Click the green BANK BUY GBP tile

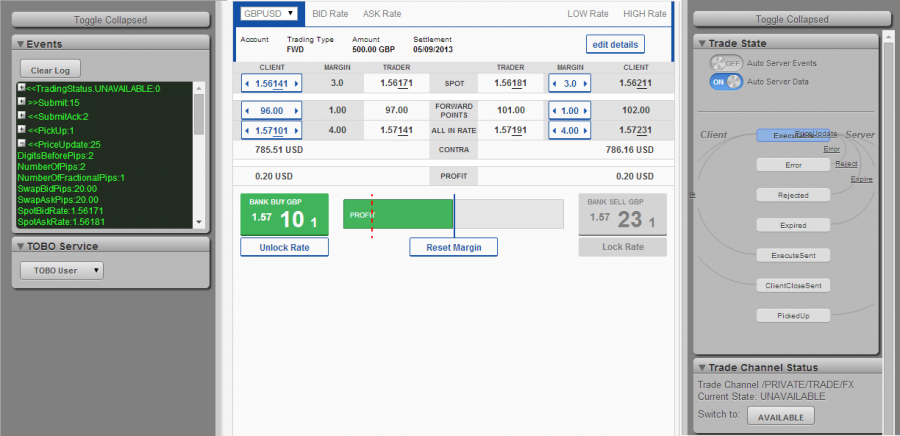click(284, 215)
